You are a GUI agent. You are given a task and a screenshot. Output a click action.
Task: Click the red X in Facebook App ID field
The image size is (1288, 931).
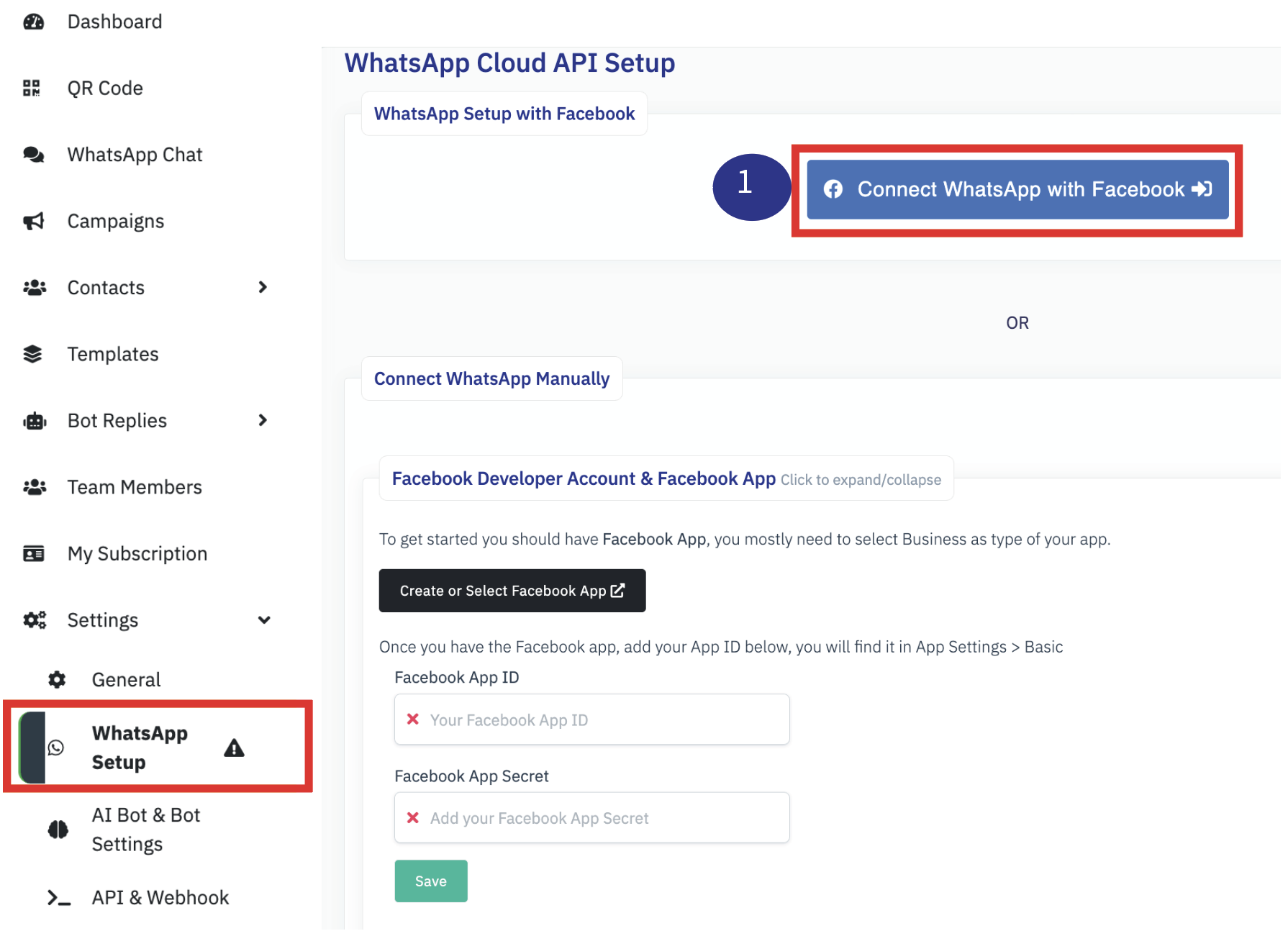pyautogui.click(x=413, y=719)
